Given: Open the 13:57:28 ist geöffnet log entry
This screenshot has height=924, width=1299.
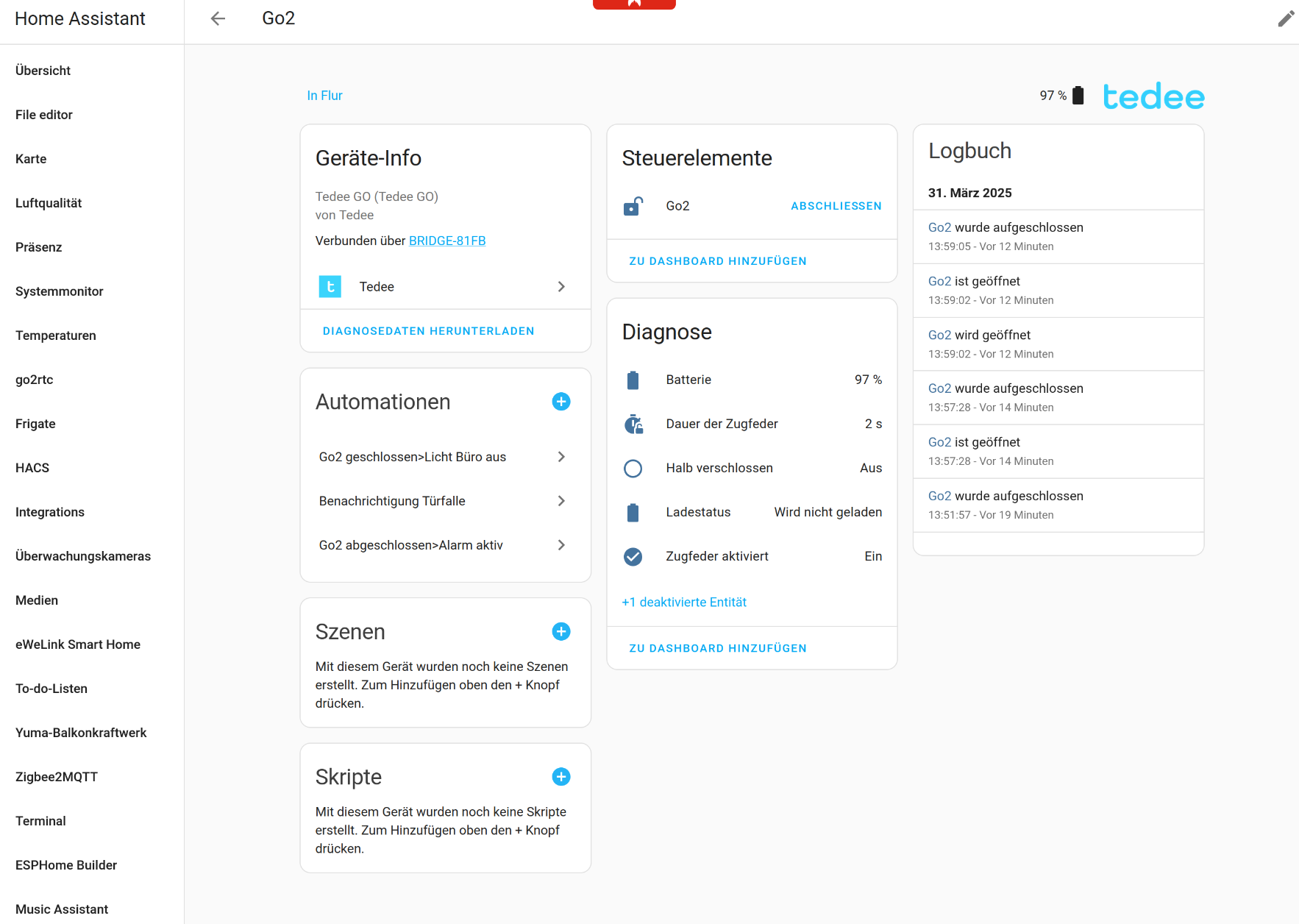Looking at the screenshot, I should [x=1058, y=452].
